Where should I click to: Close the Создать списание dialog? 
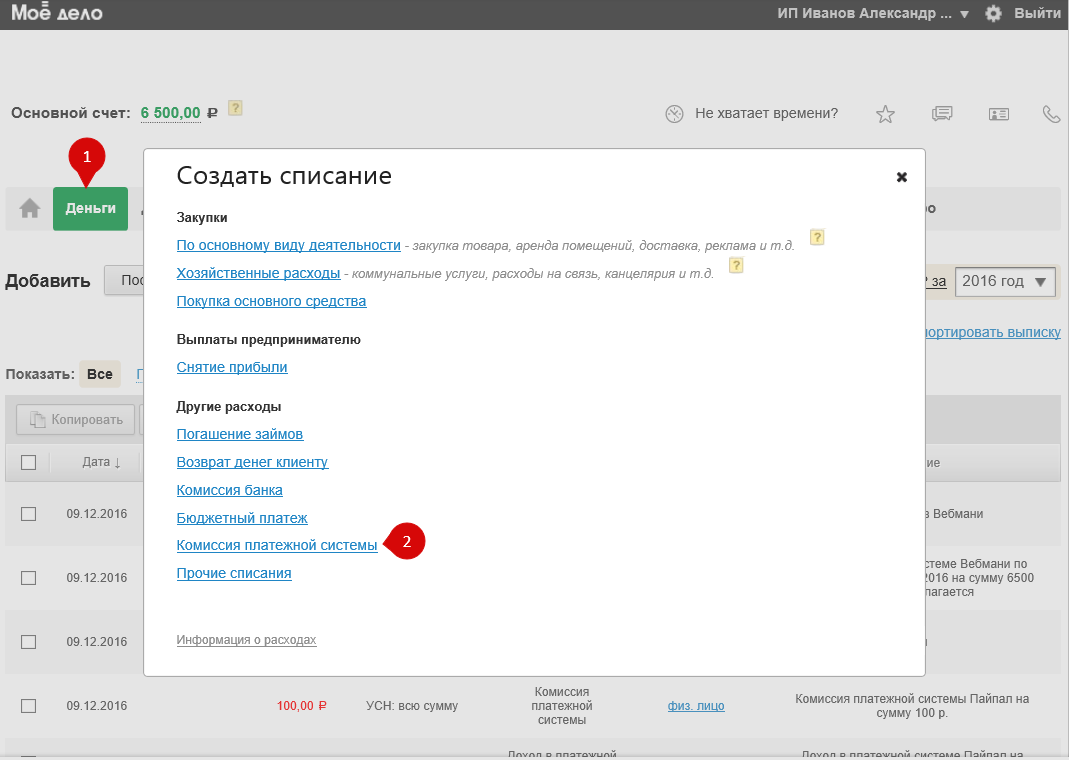(x=901, y=177)
